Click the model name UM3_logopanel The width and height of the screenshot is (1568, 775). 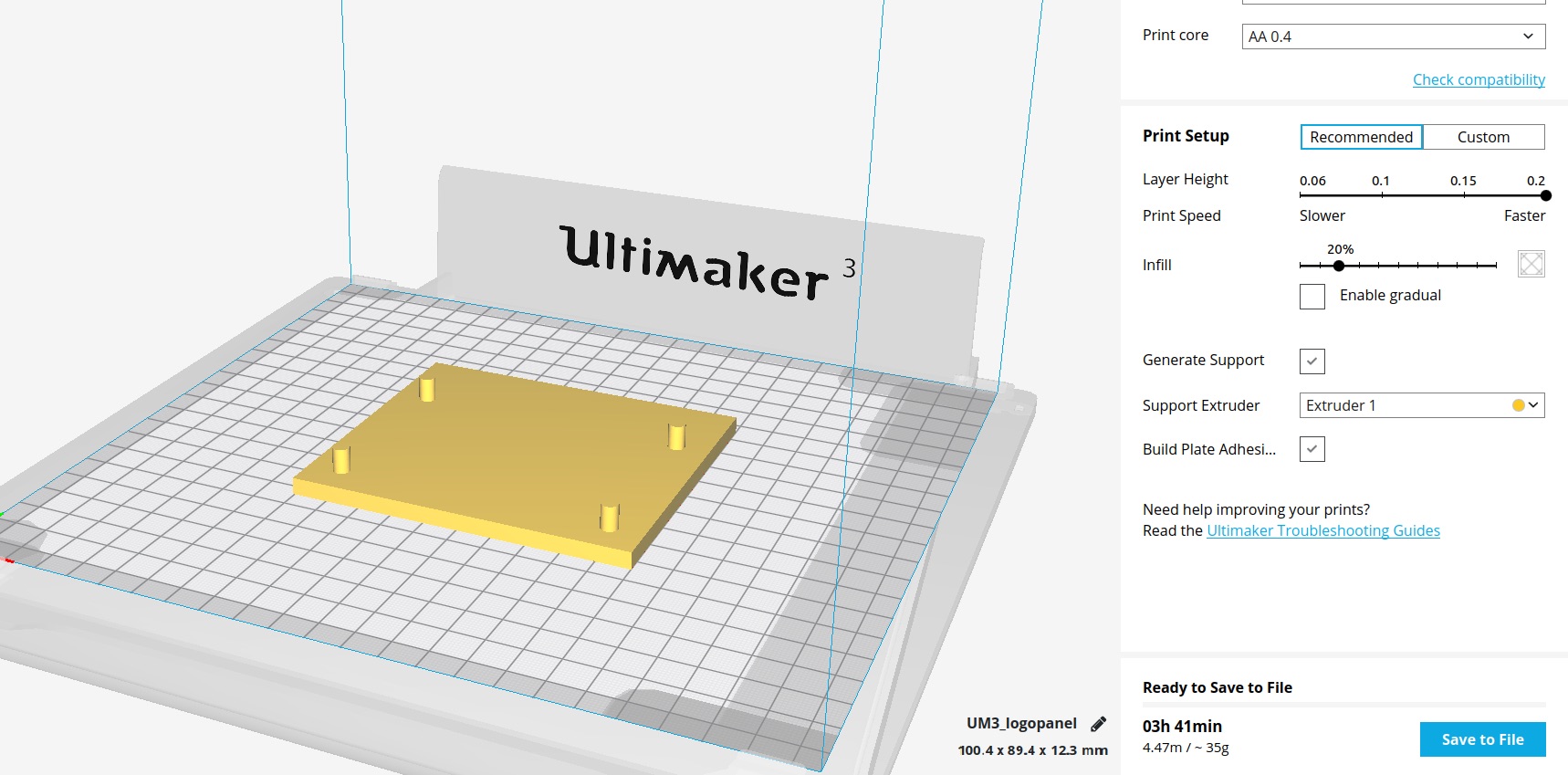coord(1021,723)
